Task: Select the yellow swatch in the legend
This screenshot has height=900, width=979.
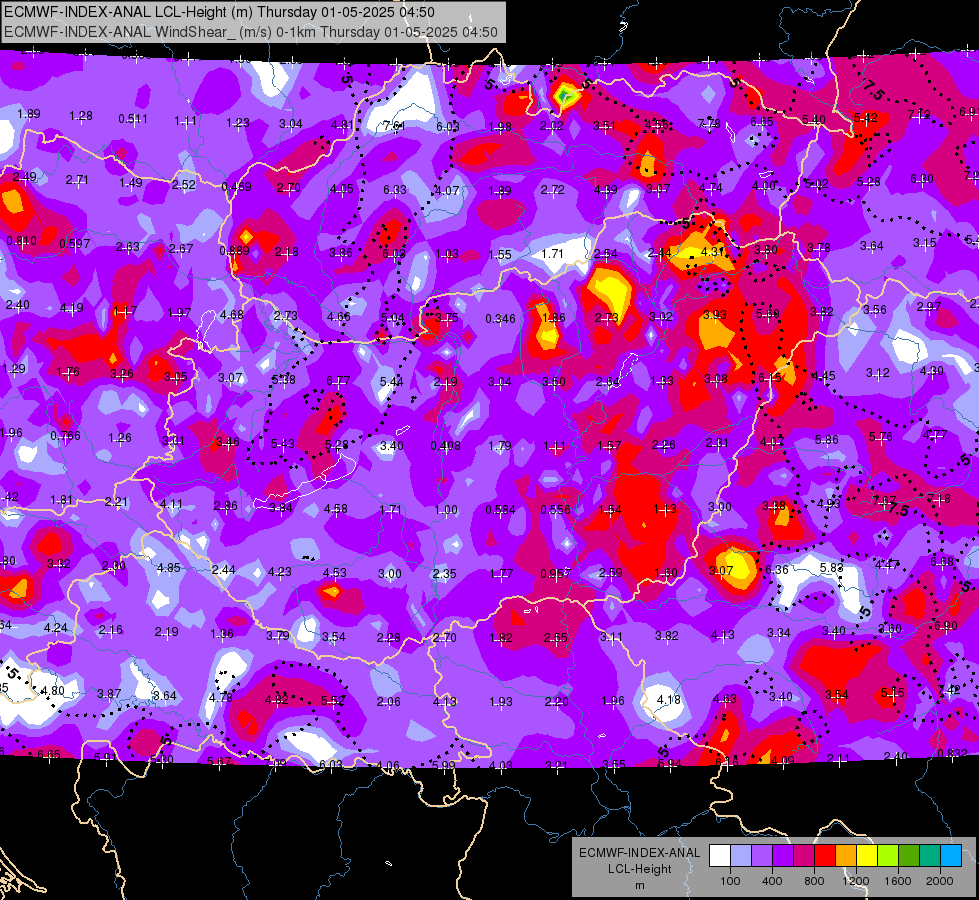Action: click(x=867, y=855)
